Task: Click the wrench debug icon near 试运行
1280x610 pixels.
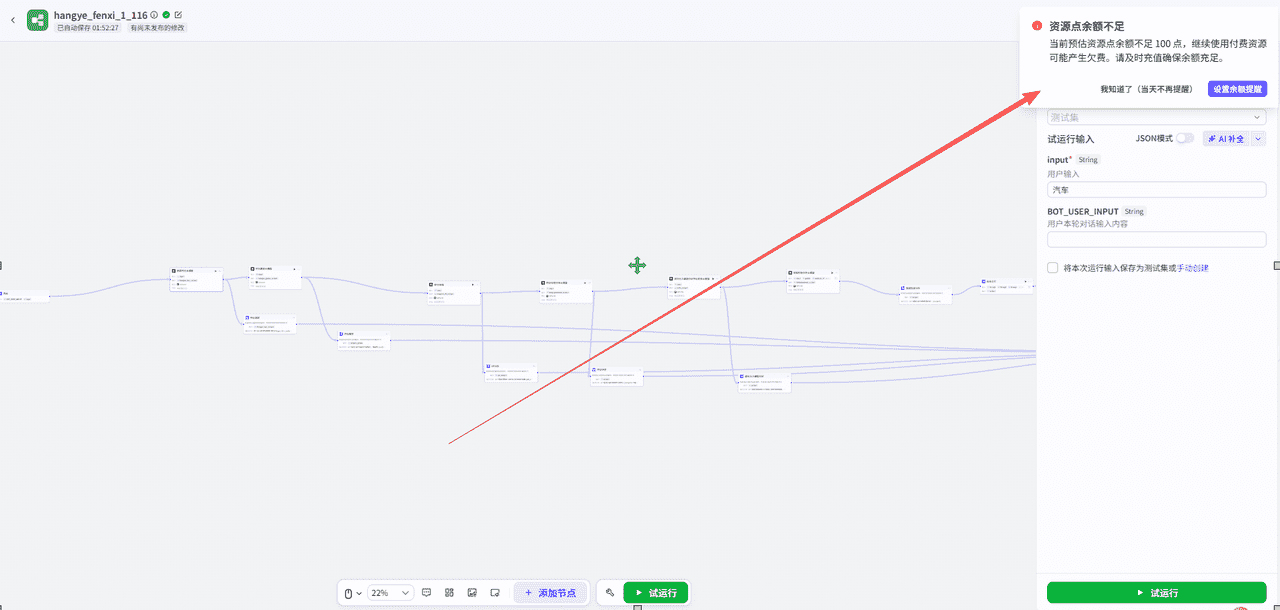Action: pos(610,593)
